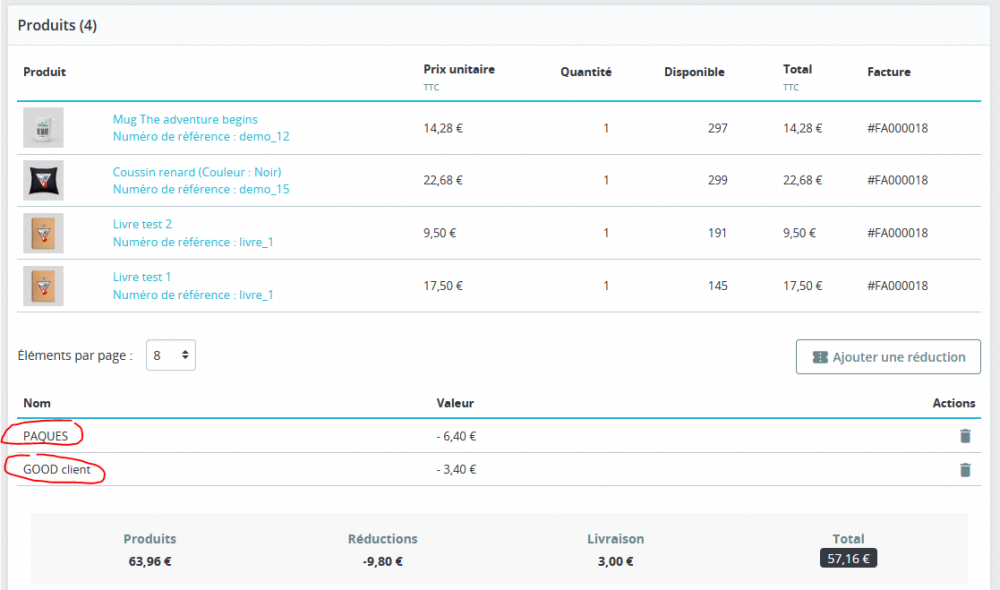Click unit price 17,50 € of Livre test 1
1000x590 pixels.
[443, 286]
